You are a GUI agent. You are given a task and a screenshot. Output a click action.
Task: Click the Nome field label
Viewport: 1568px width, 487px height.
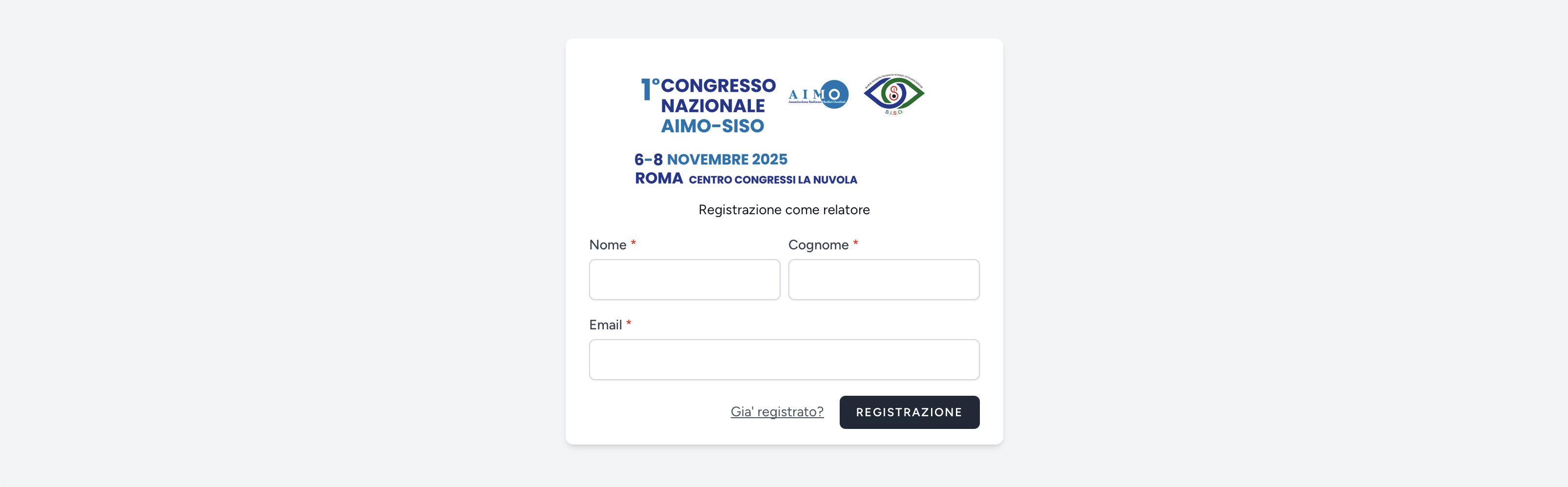pyautogui.click(x=608, y=244)
